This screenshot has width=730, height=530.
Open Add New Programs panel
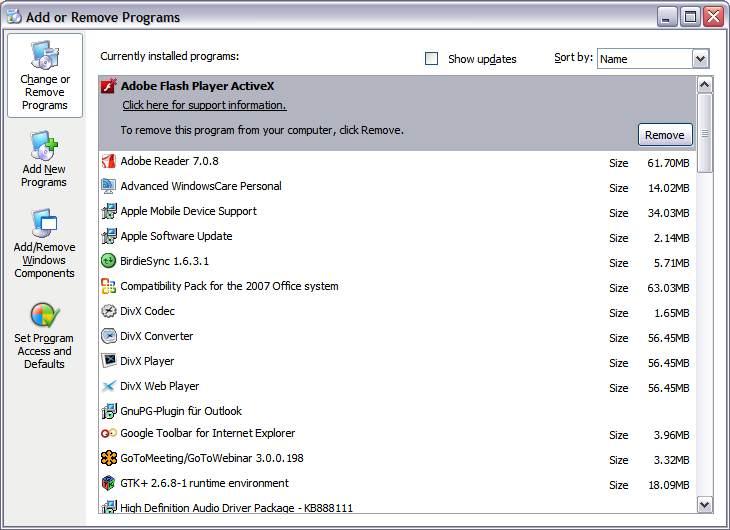44,160
